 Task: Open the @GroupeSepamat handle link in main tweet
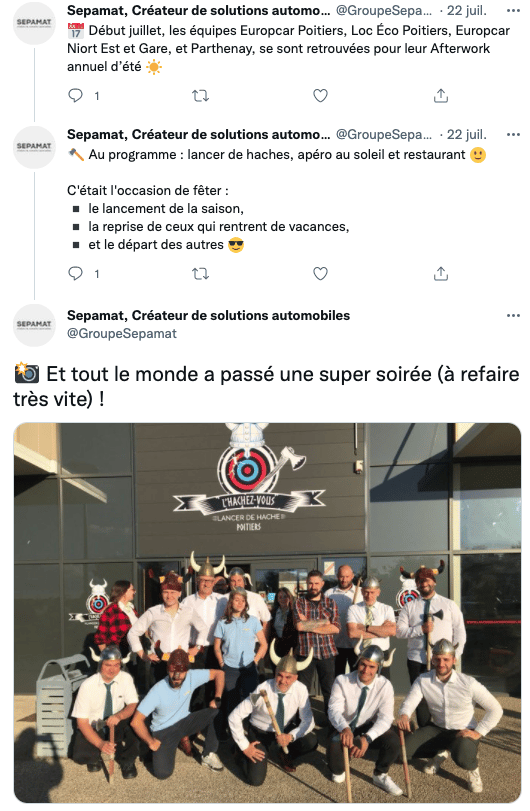122,334
